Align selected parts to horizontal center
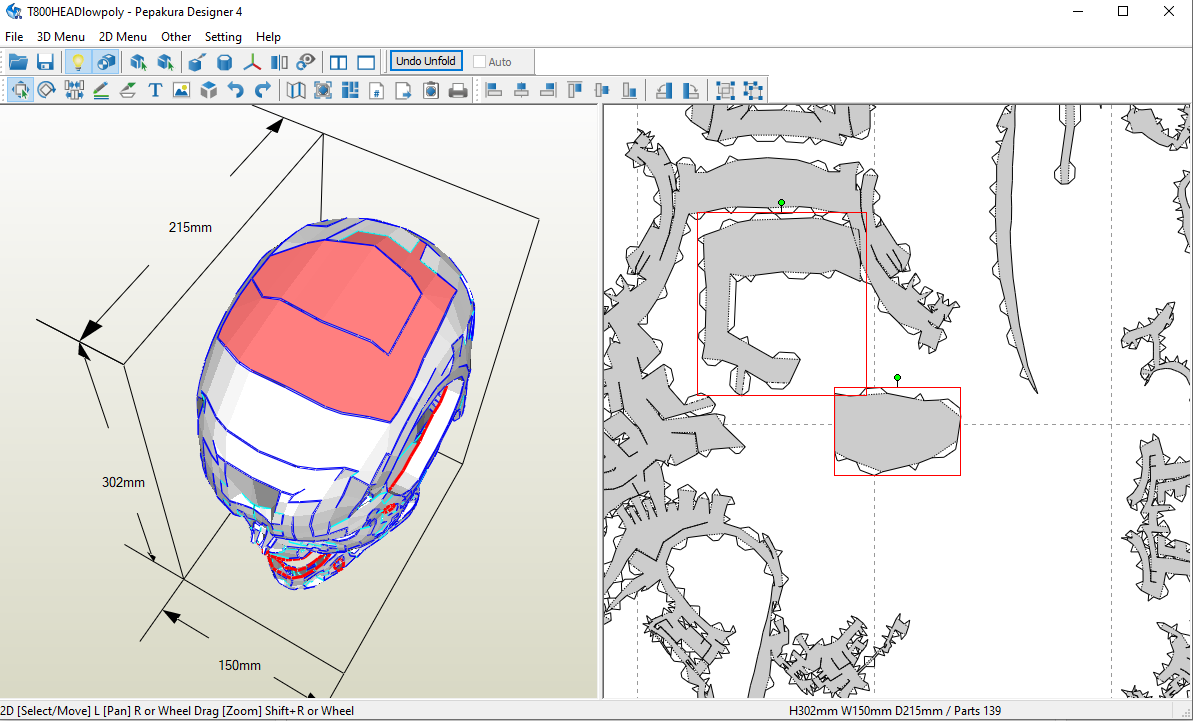Image resolution: width=1193 pixels, height=721 pixels. [x=521, y=90]
